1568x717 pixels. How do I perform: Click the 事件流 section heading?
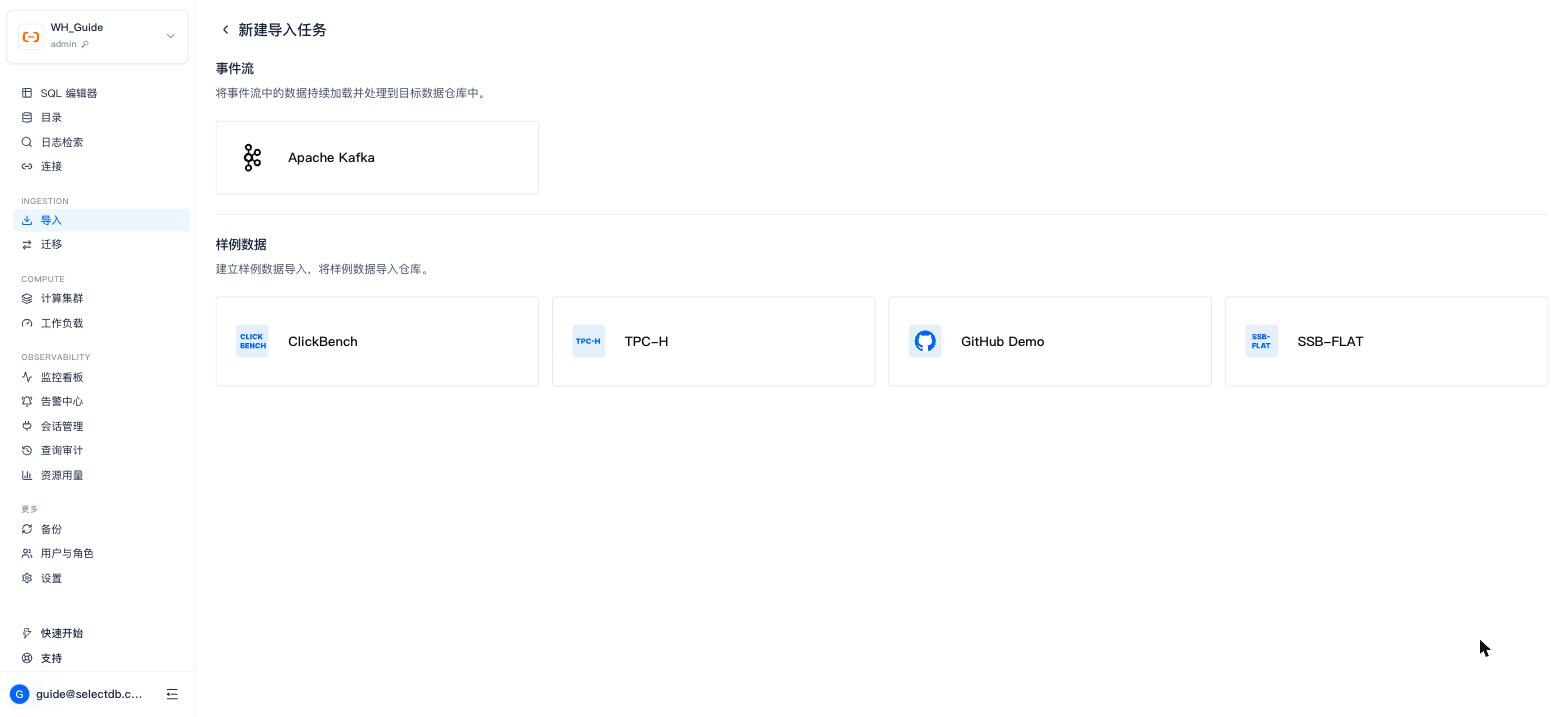pyautogui.click(x=235, y=68)
